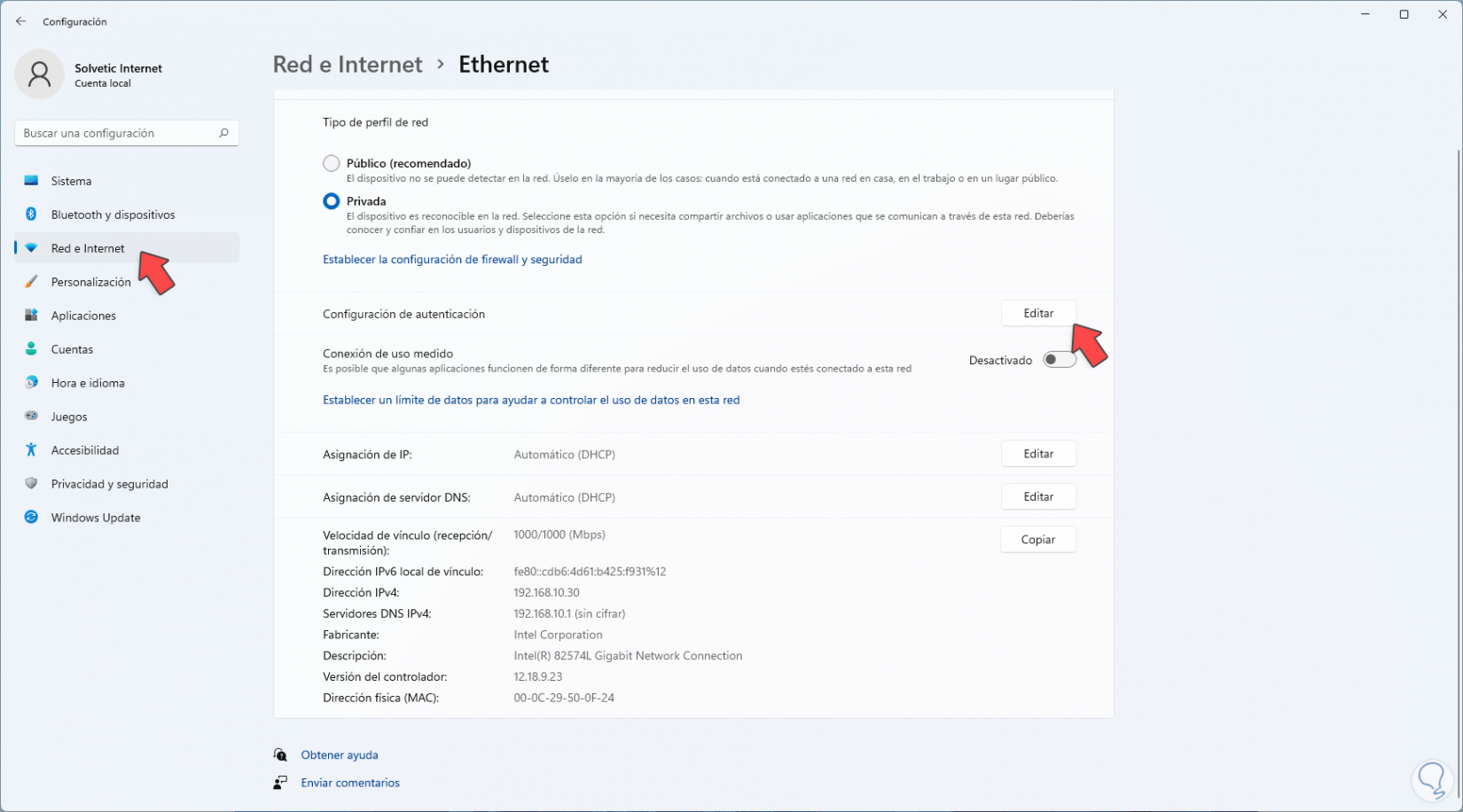Go back using the back arrow
Screen dimensions: 1463x812
[21, 21]
